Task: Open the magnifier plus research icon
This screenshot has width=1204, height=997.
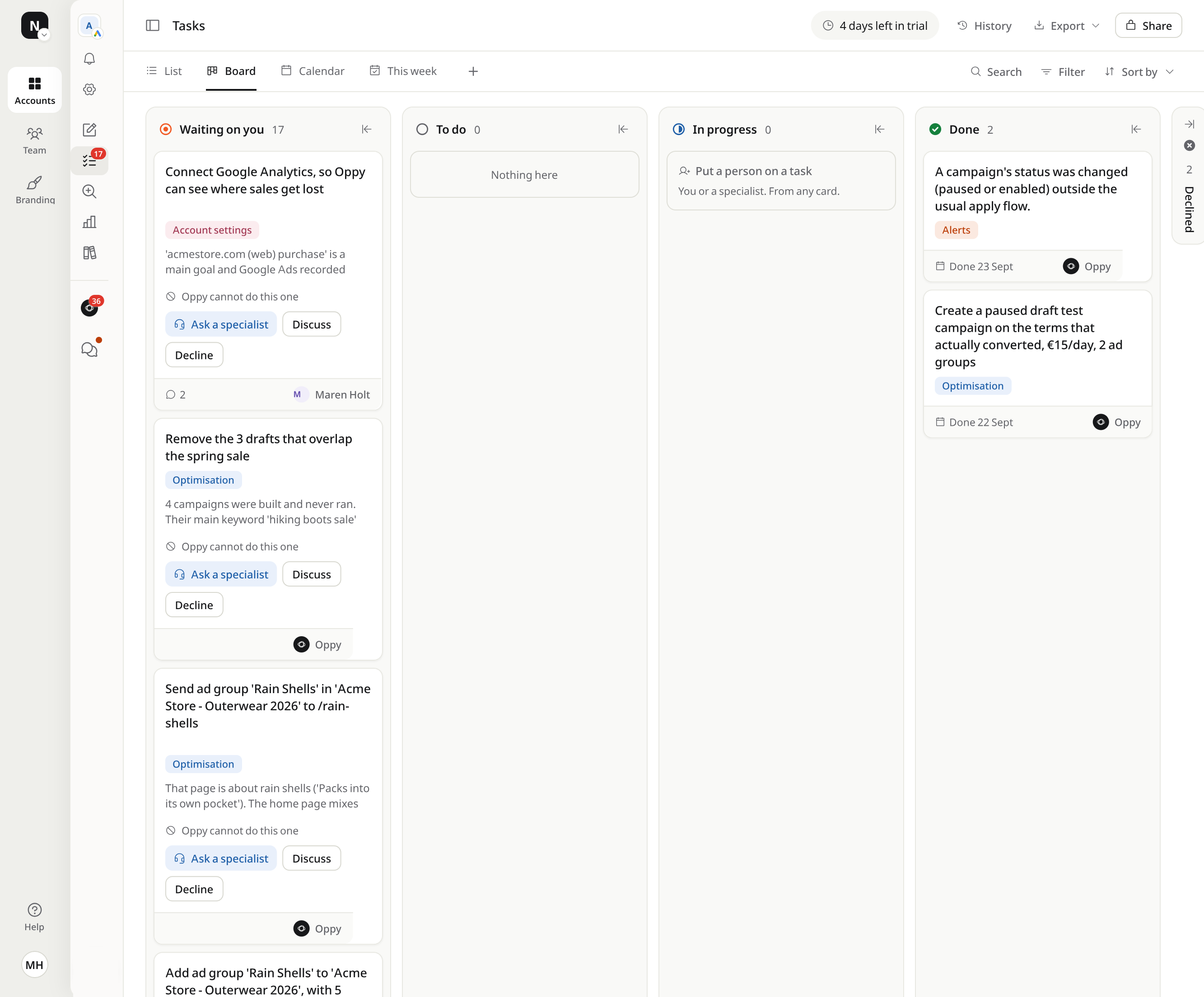Action: tap(89, 191)
